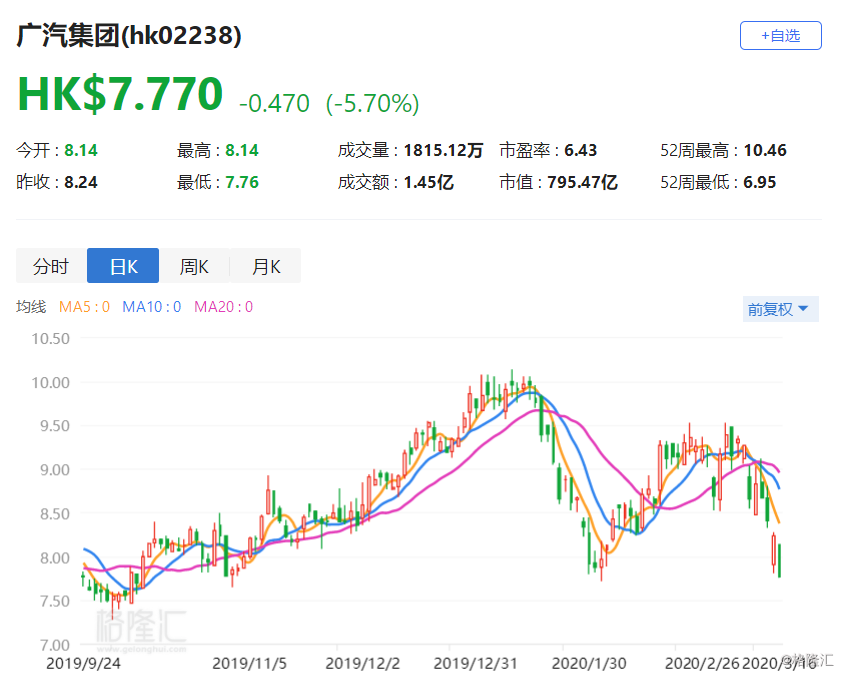The height and width of the screenshot is (674, 841).
Task: Click the 8.50 price axis label
Action: [55, 514]
